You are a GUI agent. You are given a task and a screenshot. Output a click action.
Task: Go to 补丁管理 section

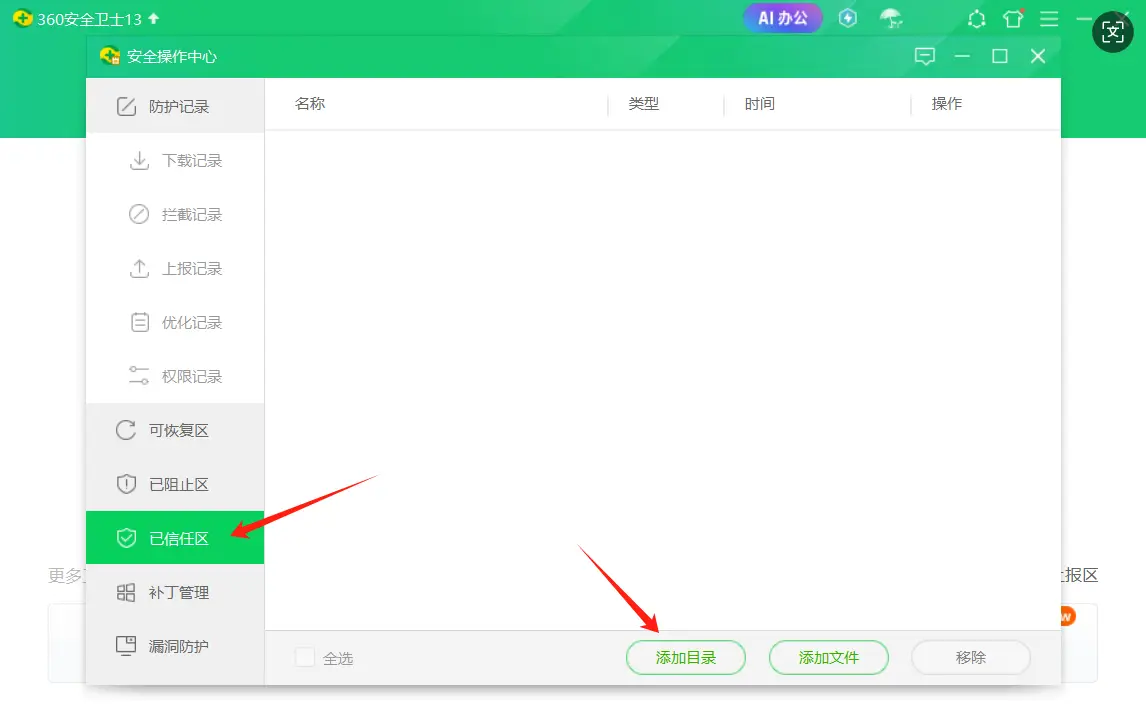pyautogui.click(x=178, y=592)
